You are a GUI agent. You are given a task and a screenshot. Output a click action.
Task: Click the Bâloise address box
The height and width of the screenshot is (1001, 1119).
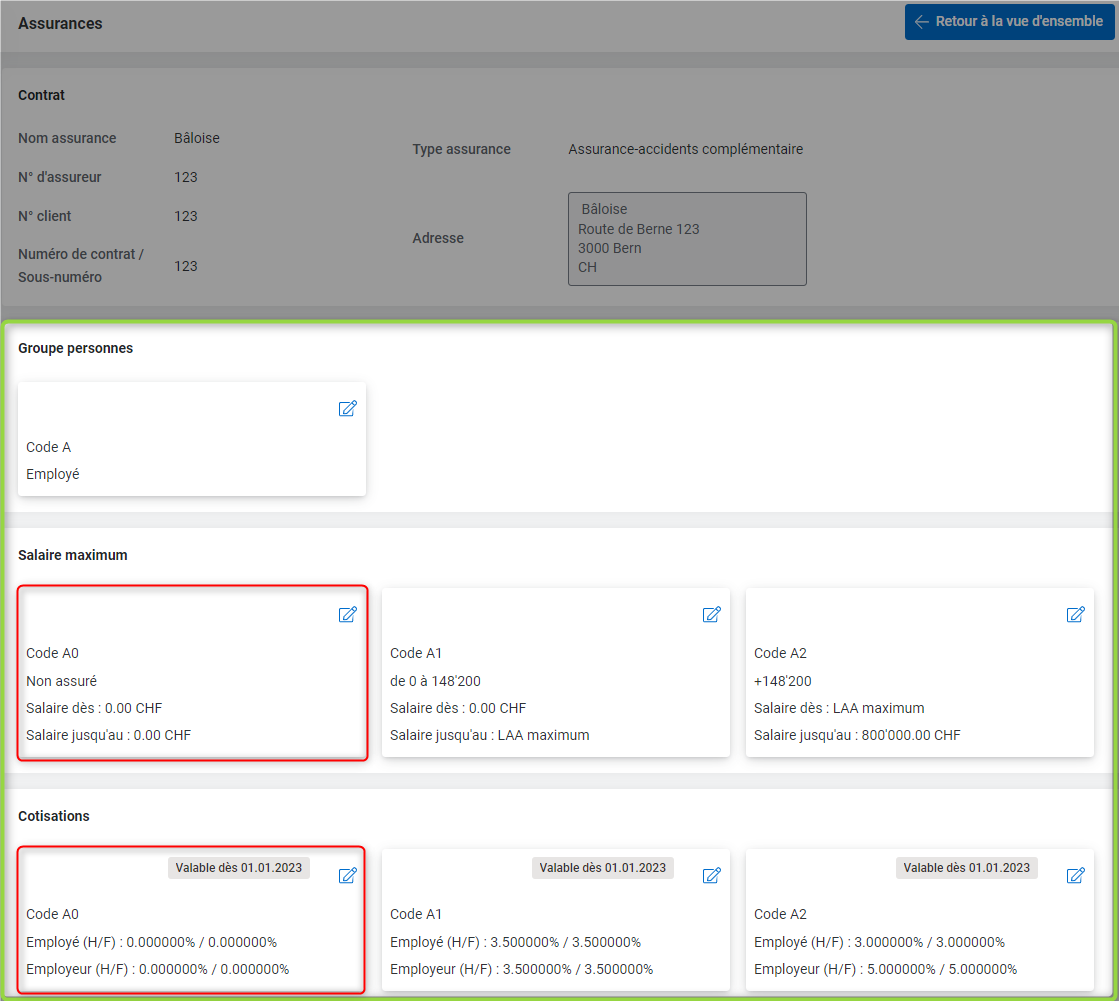(x=686, y=239)
